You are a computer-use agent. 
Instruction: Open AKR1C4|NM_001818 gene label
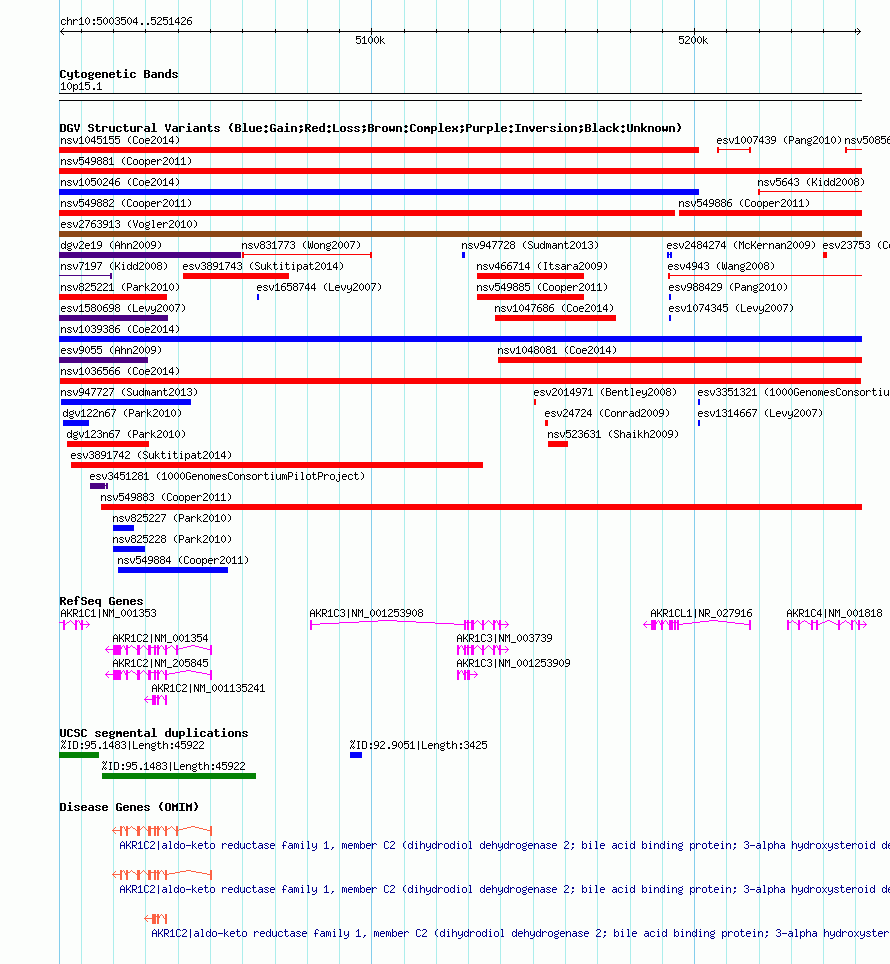point(835,613)
